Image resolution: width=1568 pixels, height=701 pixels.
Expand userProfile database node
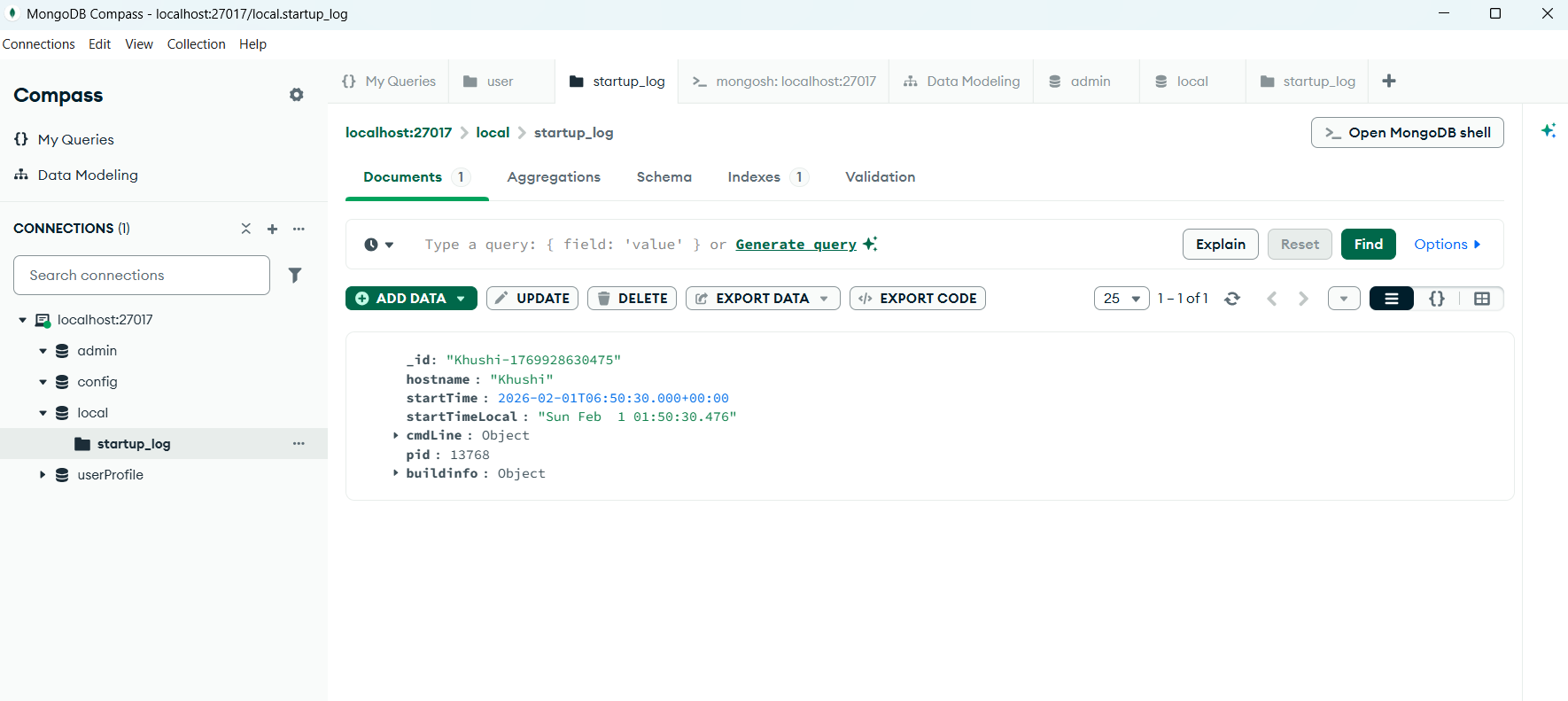[x=43, y=475]
